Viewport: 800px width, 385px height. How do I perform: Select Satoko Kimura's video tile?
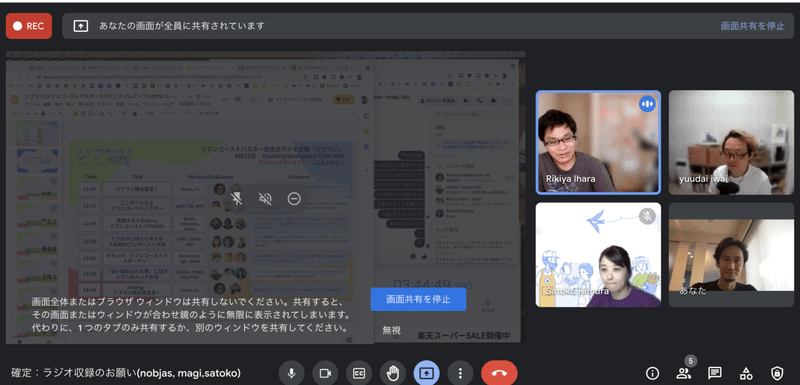coord(598,255)
